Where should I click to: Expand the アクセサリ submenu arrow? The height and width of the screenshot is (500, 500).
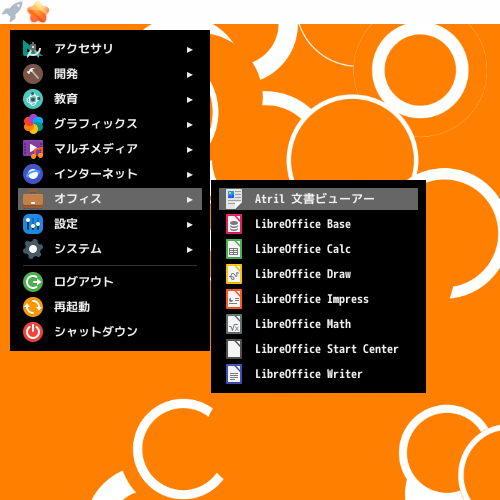point(189,50)
